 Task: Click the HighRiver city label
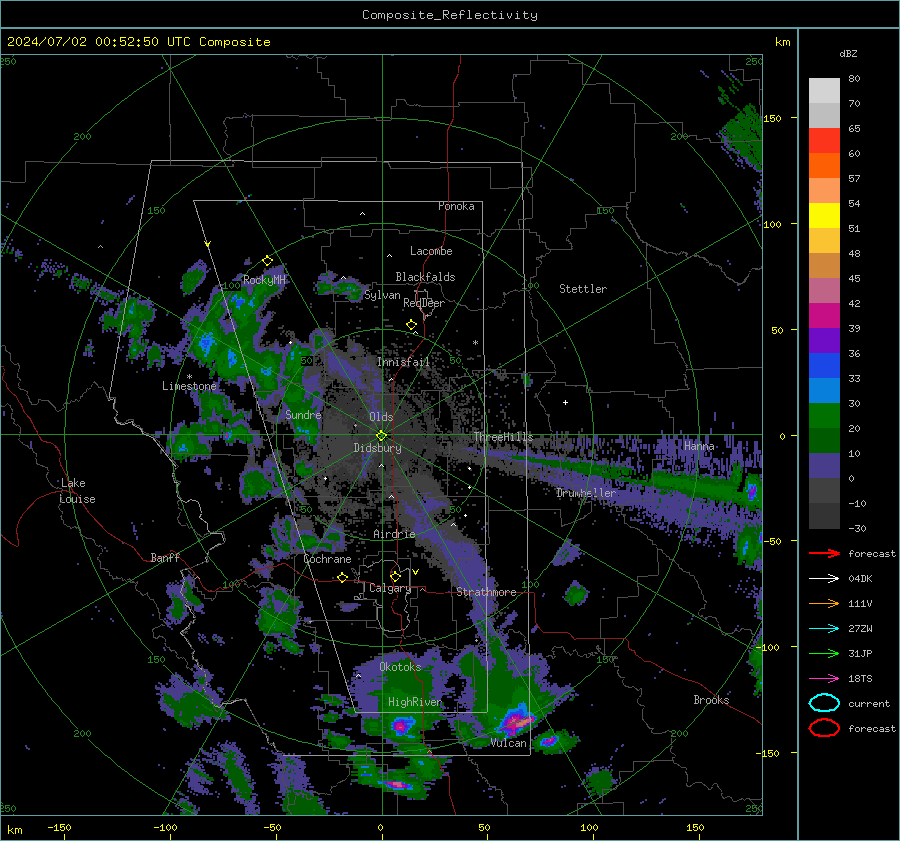click(x=415, y=702)
